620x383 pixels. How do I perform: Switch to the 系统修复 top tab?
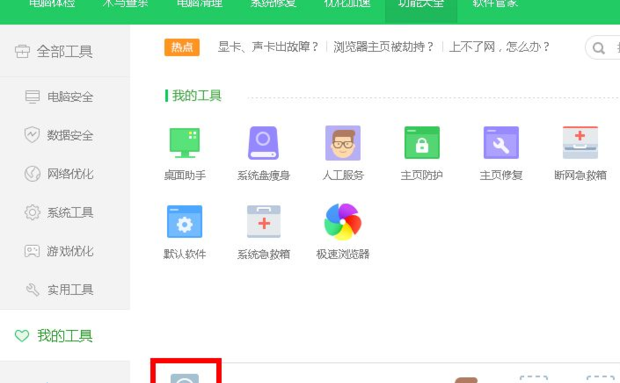[x=273, y=5]
